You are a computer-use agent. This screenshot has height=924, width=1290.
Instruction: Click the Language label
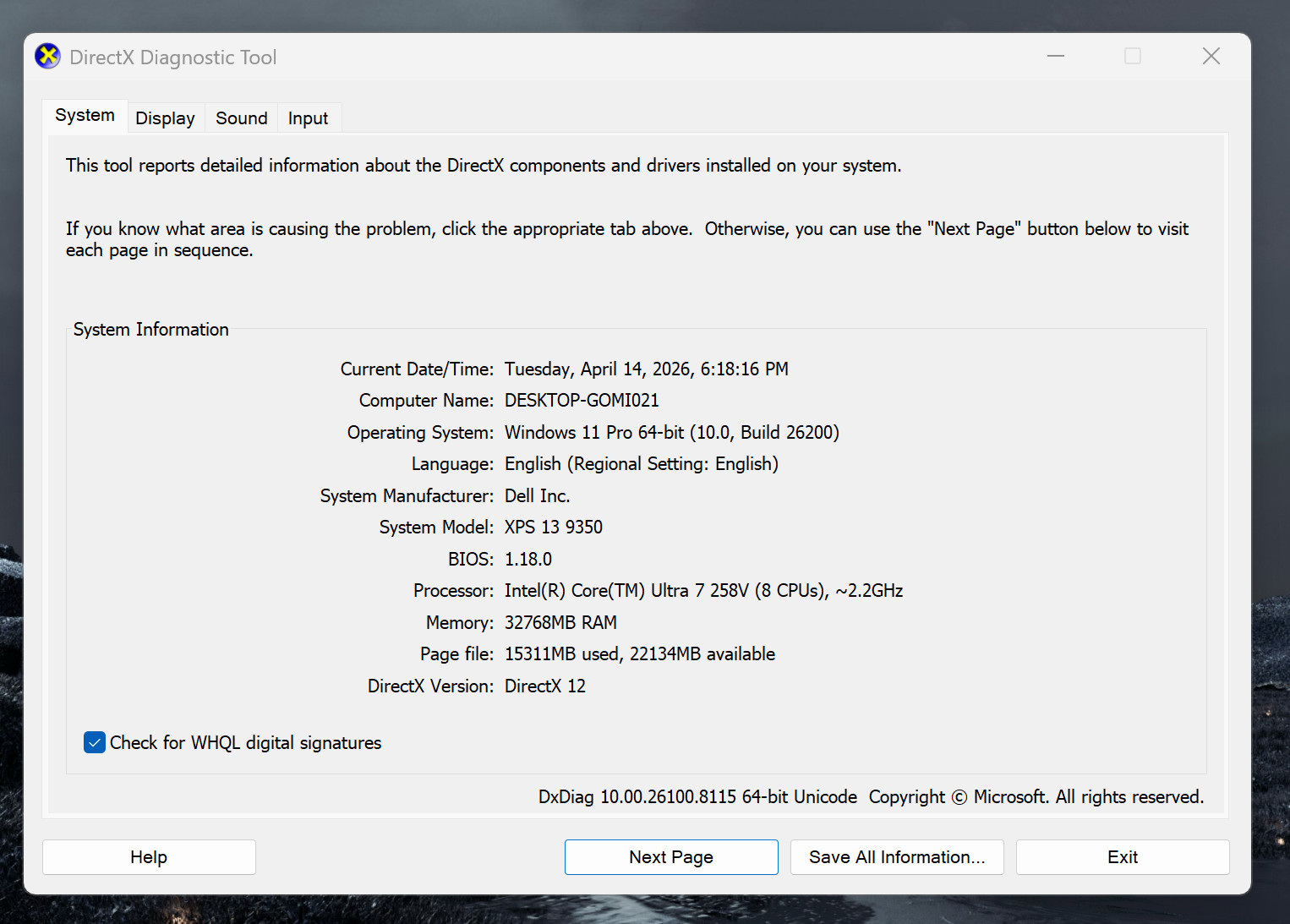(x=452, y=464)
